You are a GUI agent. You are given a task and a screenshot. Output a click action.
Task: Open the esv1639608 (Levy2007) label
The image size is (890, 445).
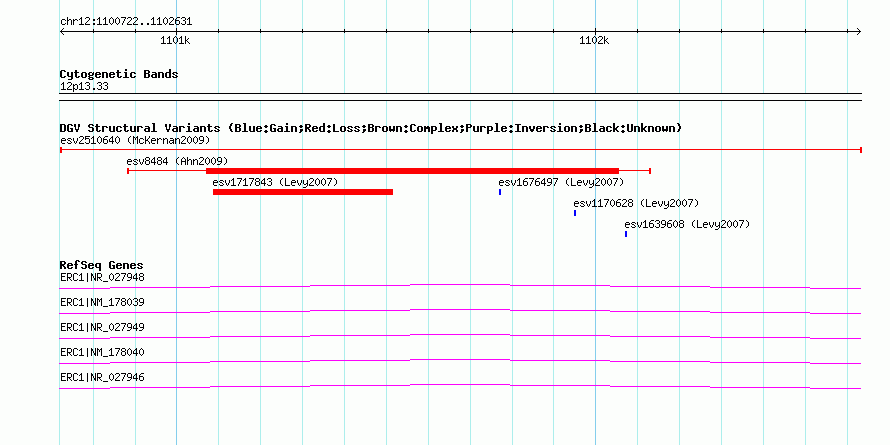coord(687,224)
